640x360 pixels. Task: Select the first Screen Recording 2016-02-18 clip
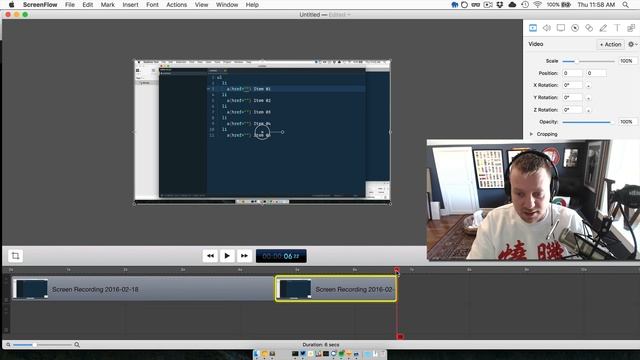143,289
